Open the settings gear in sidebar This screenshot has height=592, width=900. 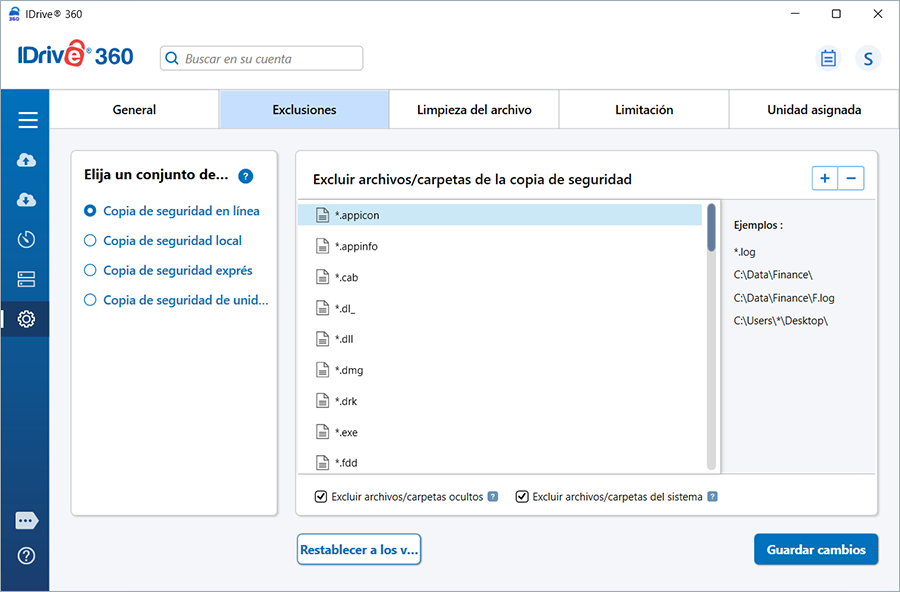pos(27,319)
